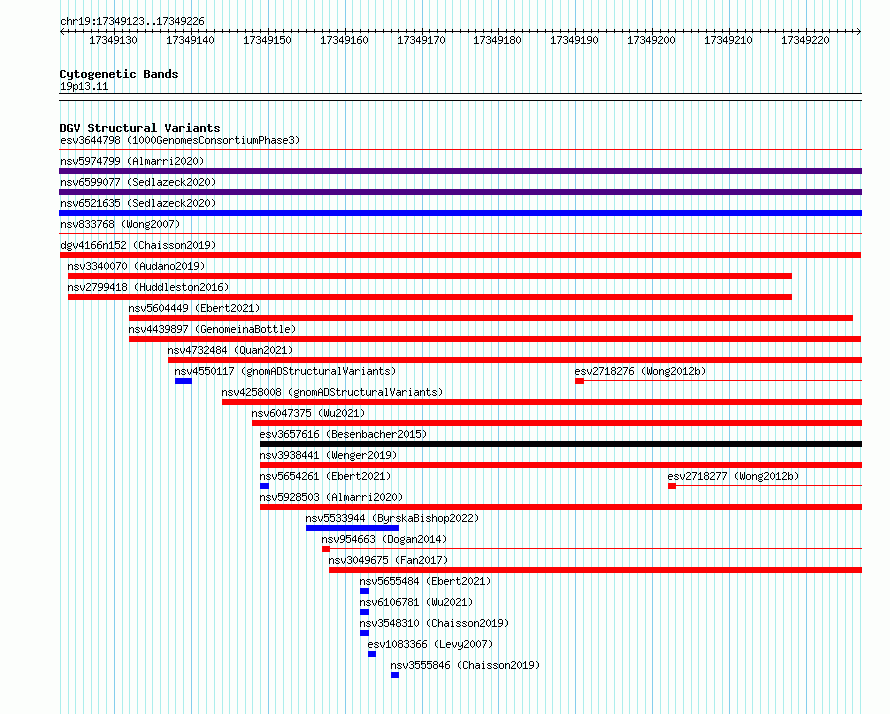Select the nsv6047375 (Wu2021) label
Viewport: 890px width, 714px height.
[x=308, y=413]
